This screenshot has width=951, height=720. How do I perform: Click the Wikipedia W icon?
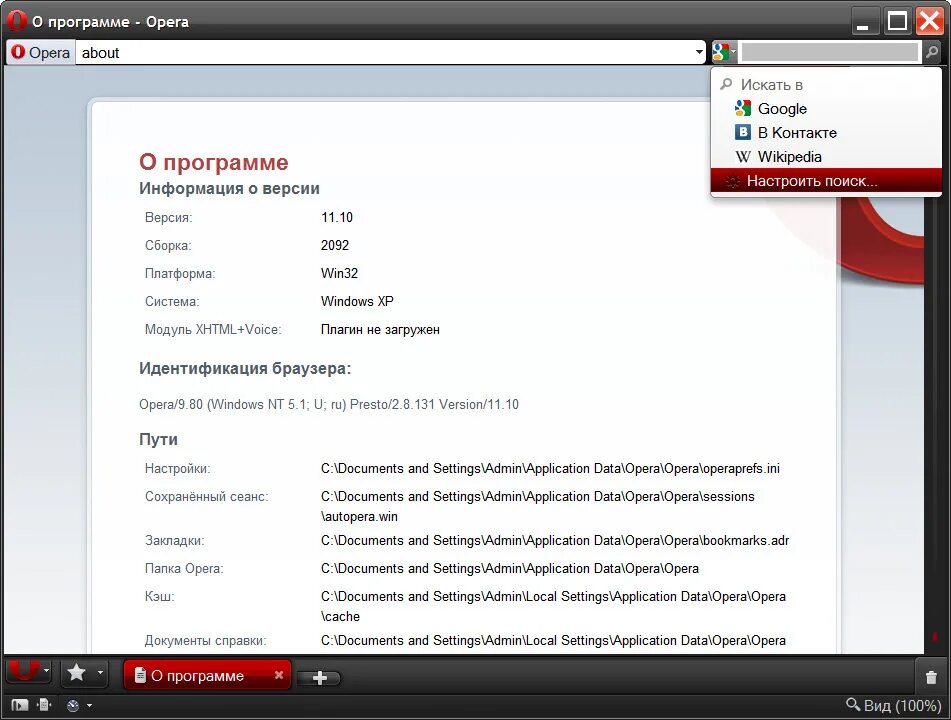[742, 156]
